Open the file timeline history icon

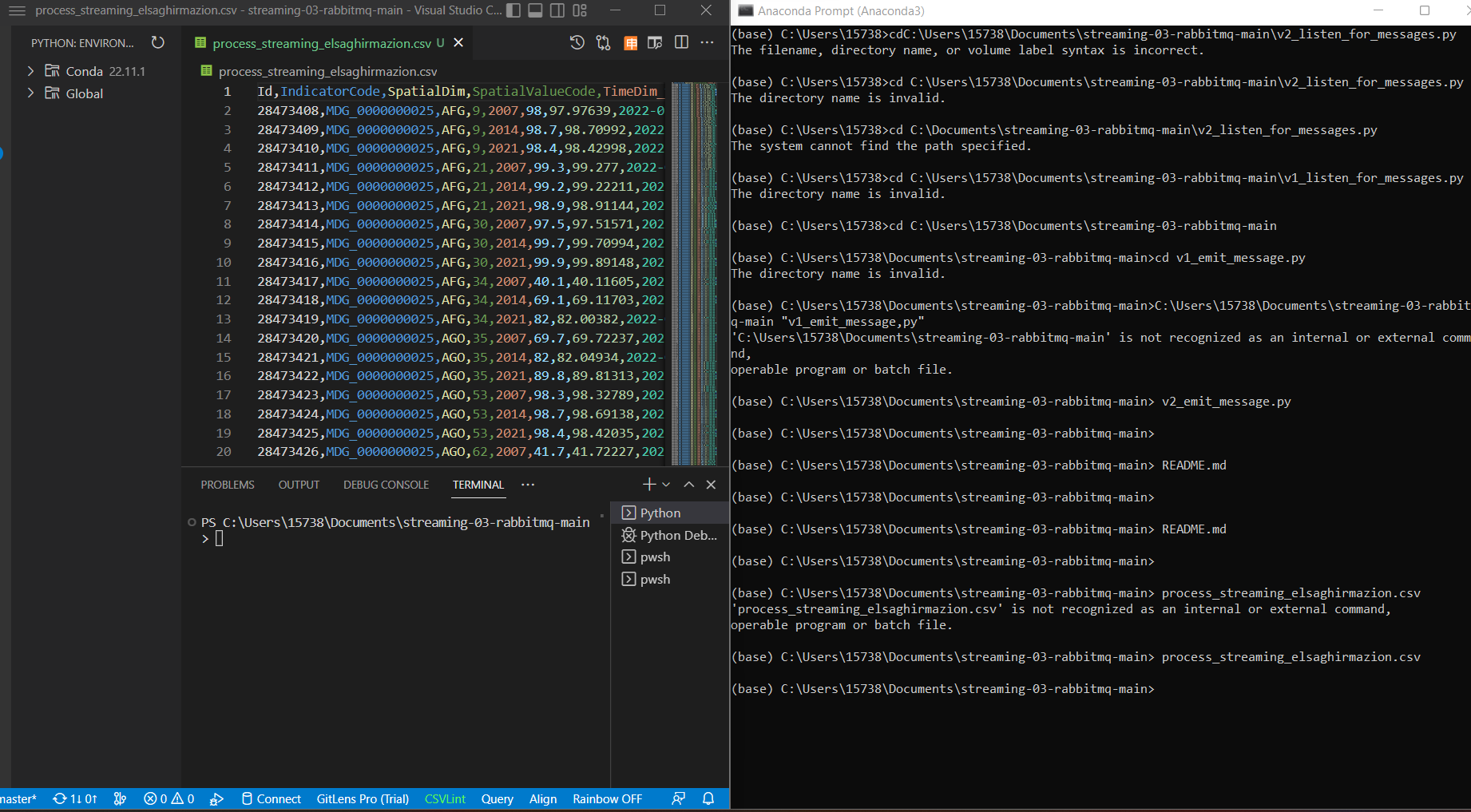coord(577,43)
